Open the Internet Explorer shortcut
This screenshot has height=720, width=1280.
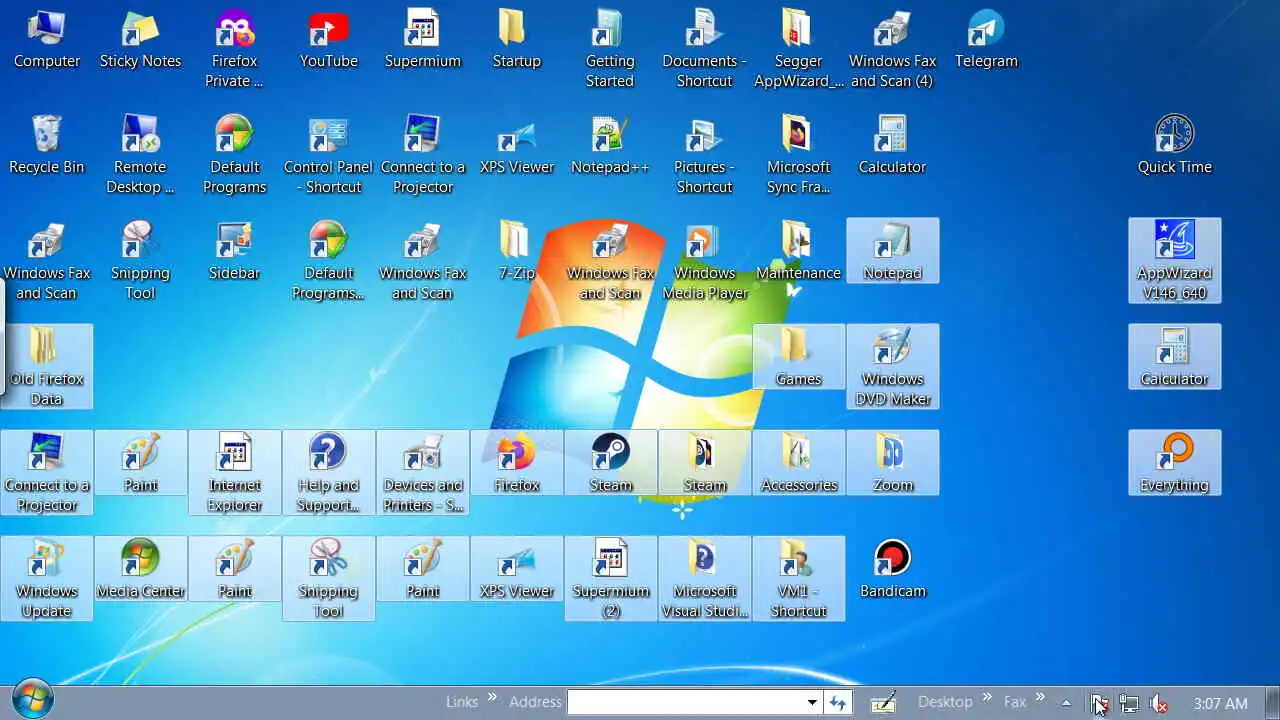235,474
